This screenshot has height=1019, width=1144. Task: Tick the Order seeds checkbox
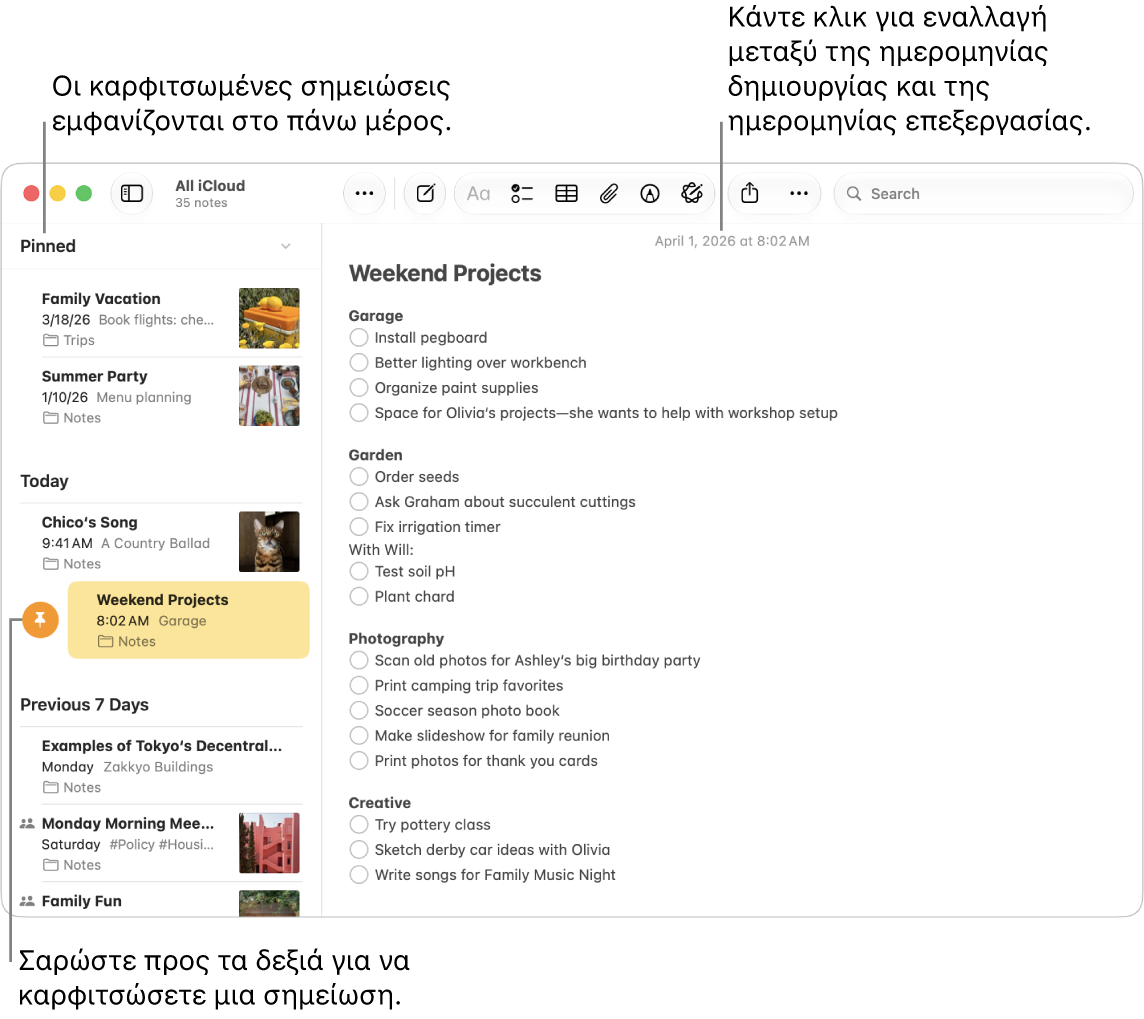[359, 477]
